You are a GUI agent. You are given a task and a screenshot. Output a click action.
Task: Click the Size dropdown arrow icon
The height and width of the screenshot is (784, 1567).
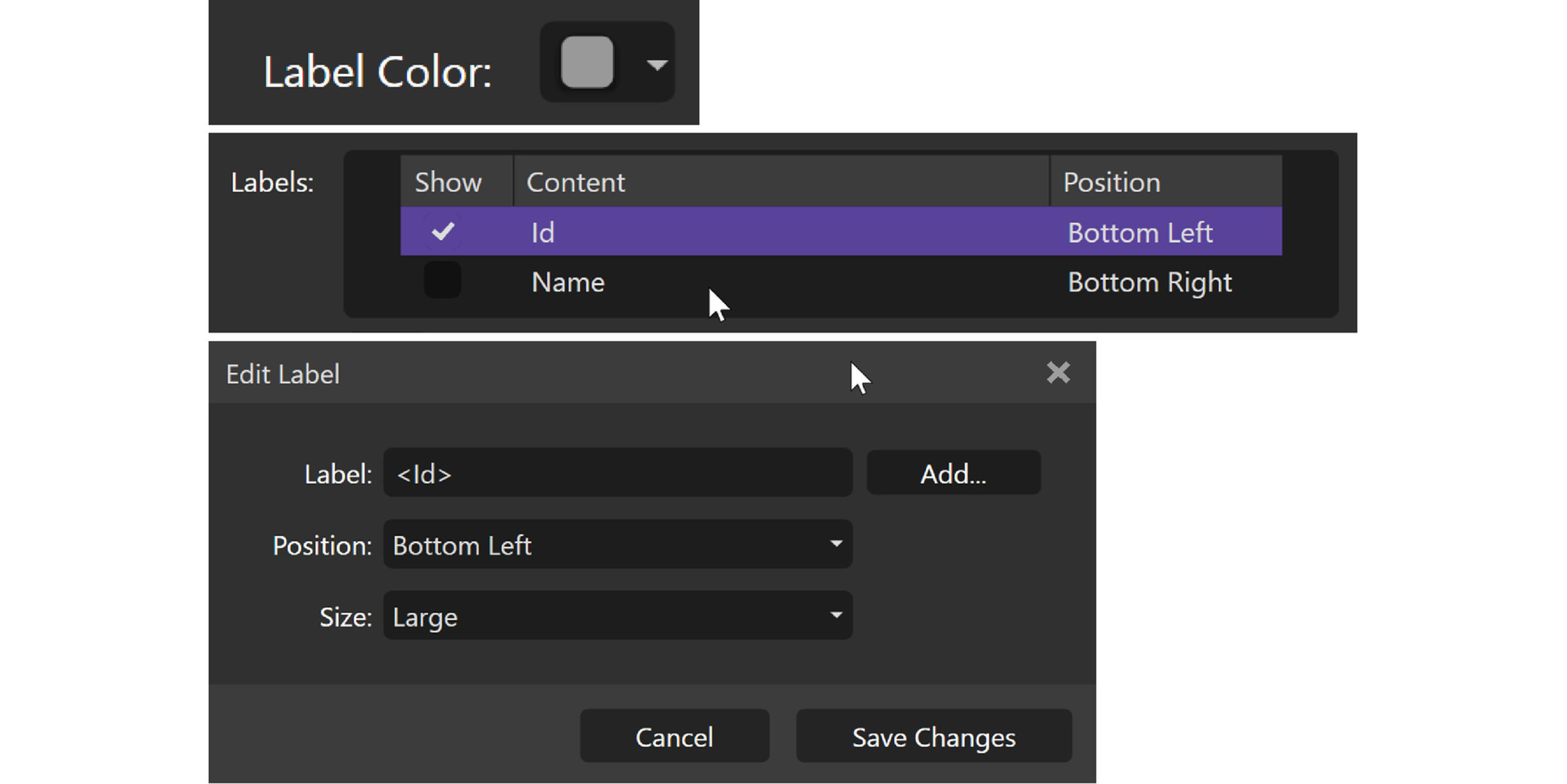click(x=836, y=614)
